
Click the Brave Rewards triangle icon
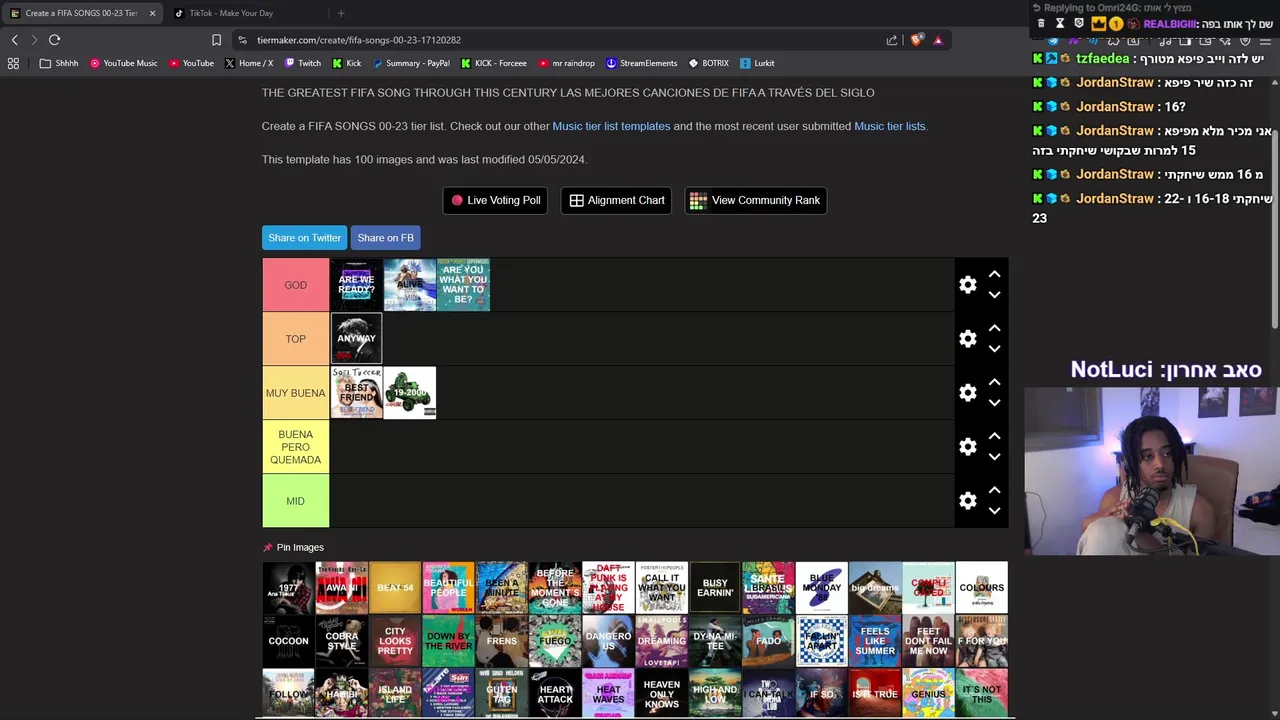click(x=938, y=40)
